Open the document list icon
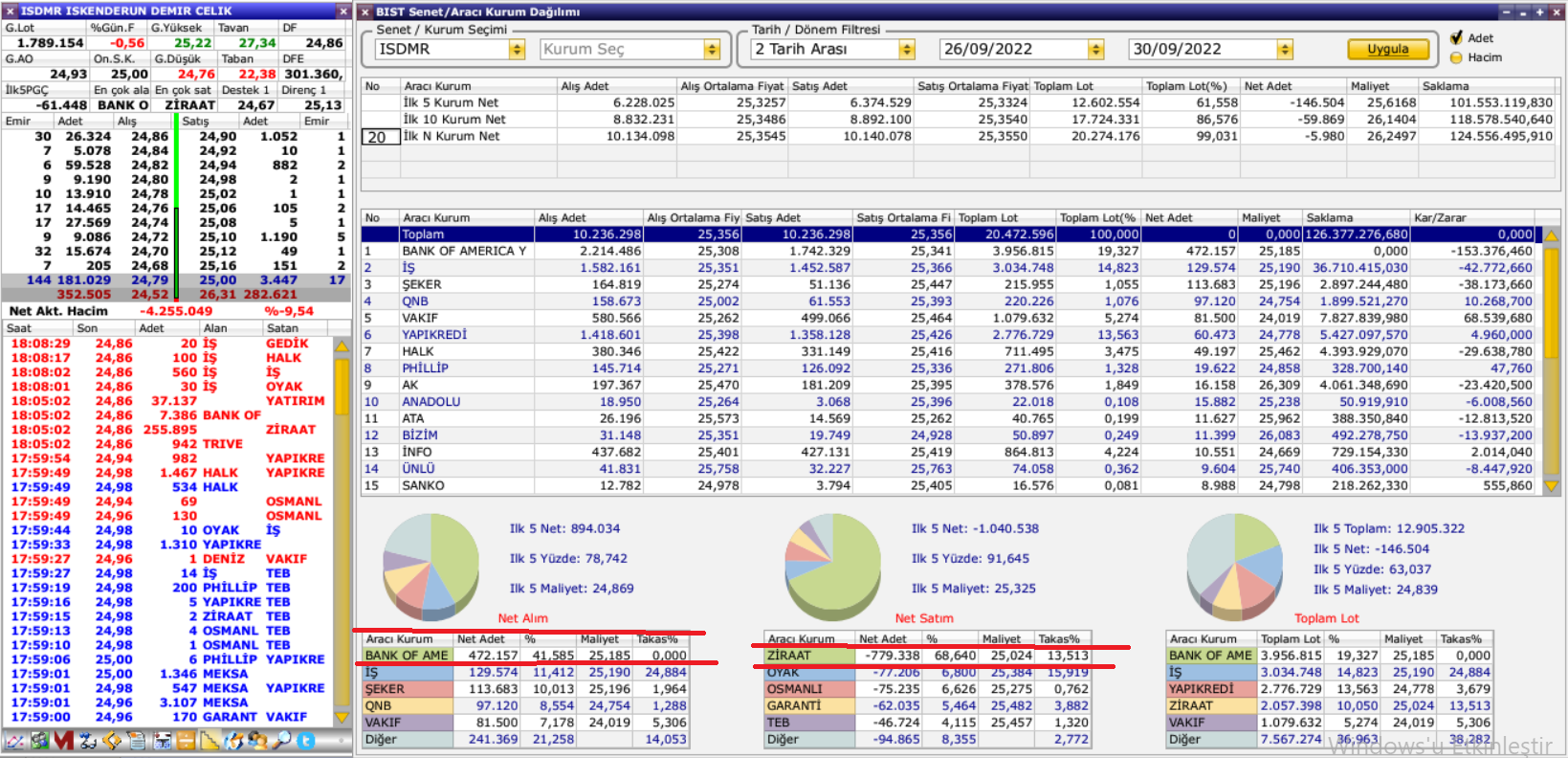This screenshot has height=758, width=1568. tap(137, 740)
